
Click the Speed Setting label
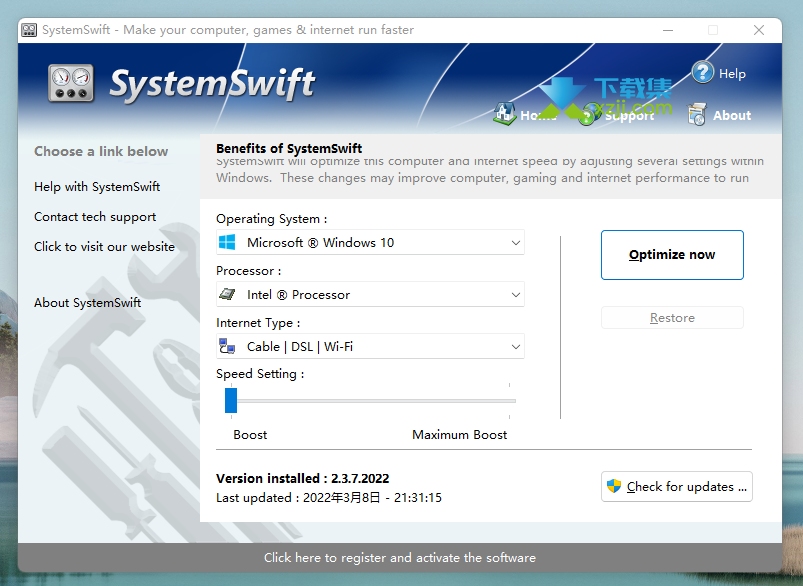tap(260, 374)
